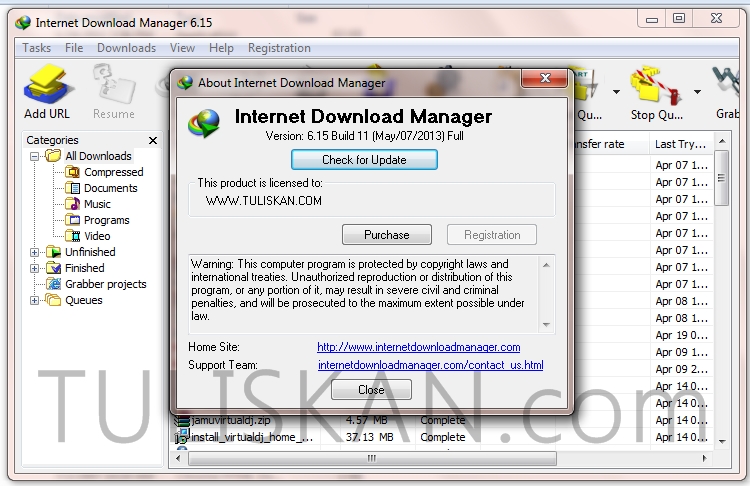Open the Registration menu
This screenshot has height=486, width=750.
pyautogui.click(x=279, y=48)
